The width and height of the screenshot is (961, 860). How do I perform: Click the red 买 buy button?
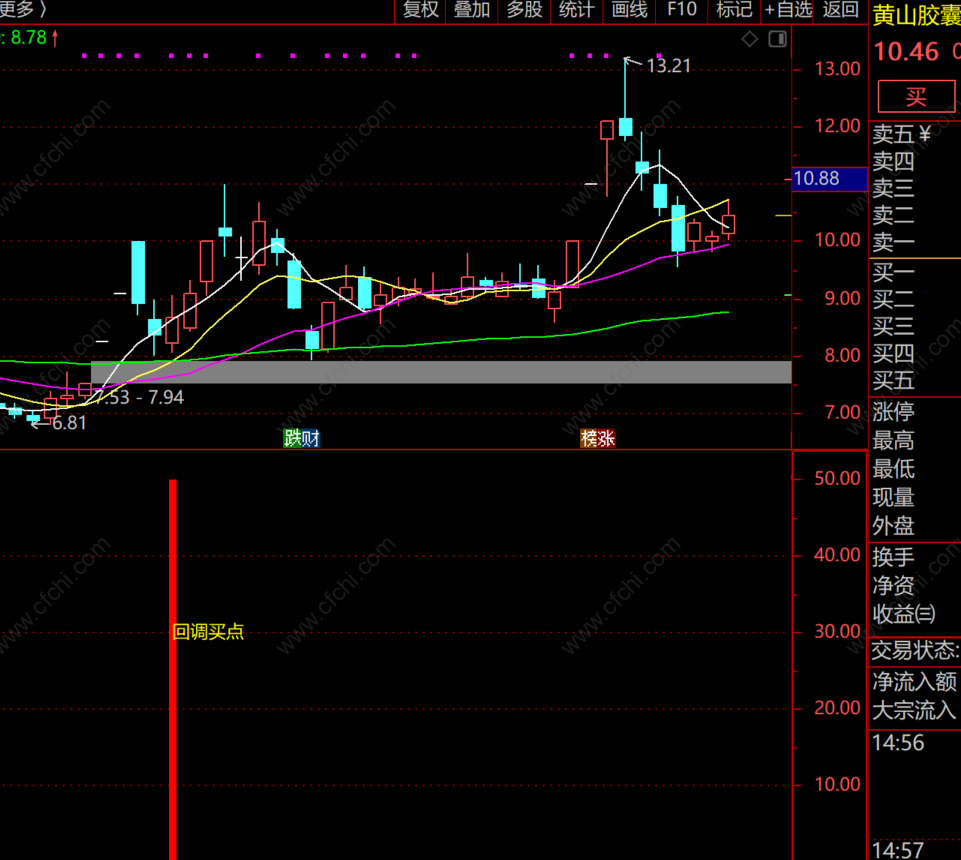point(916,97)
